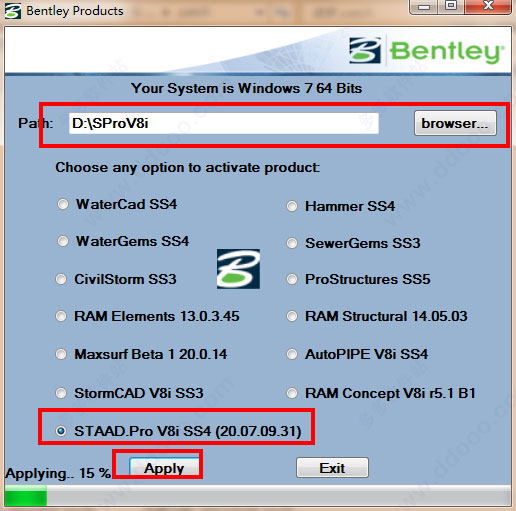516x511 pixels.
Task: Click the Exit button
Action: click(332, 468)
